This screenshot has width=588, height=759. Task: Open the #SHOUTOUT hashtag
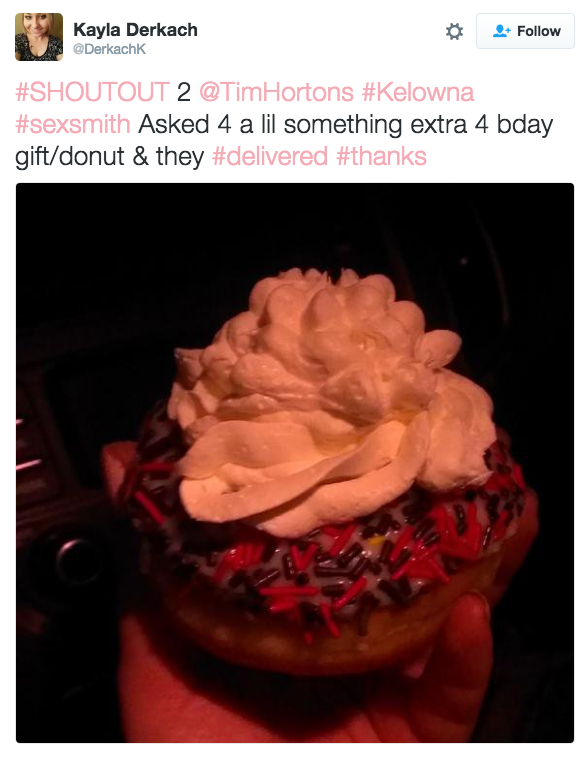(x=92, y=92)
